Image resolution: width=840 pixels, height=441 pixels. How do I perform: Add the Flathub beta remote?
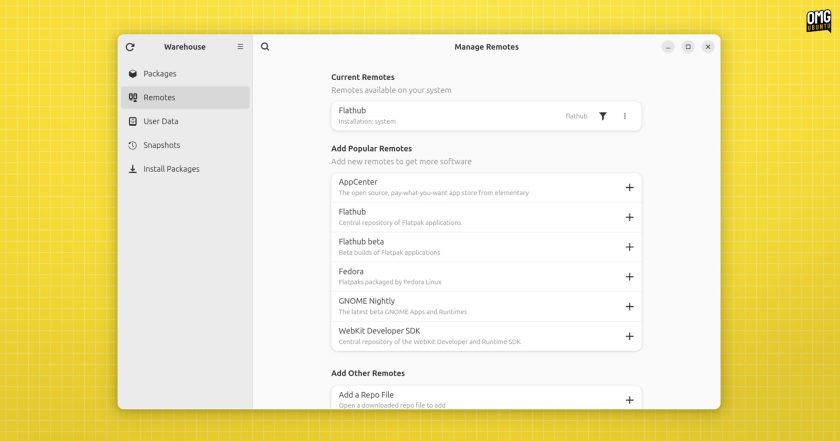point(629,247)
